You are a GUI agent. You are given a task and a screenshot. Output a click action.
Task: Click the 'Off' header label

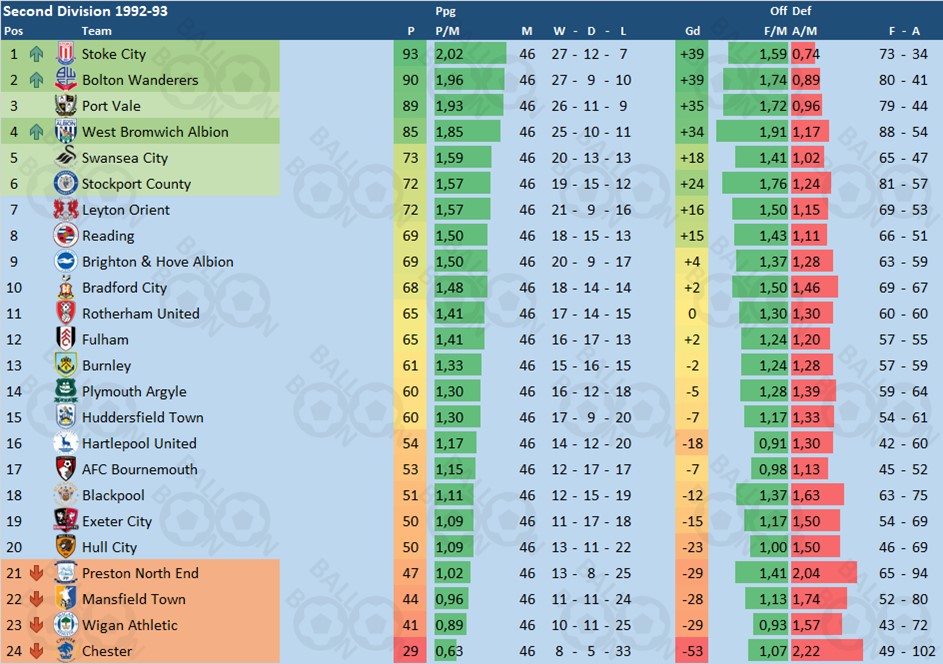click(x=778, y=11)
